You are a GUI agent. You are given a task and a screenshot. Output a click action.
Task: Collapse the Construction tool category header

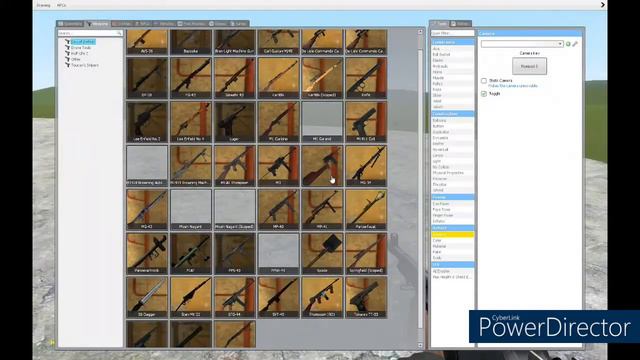click(x=453, y=114)
